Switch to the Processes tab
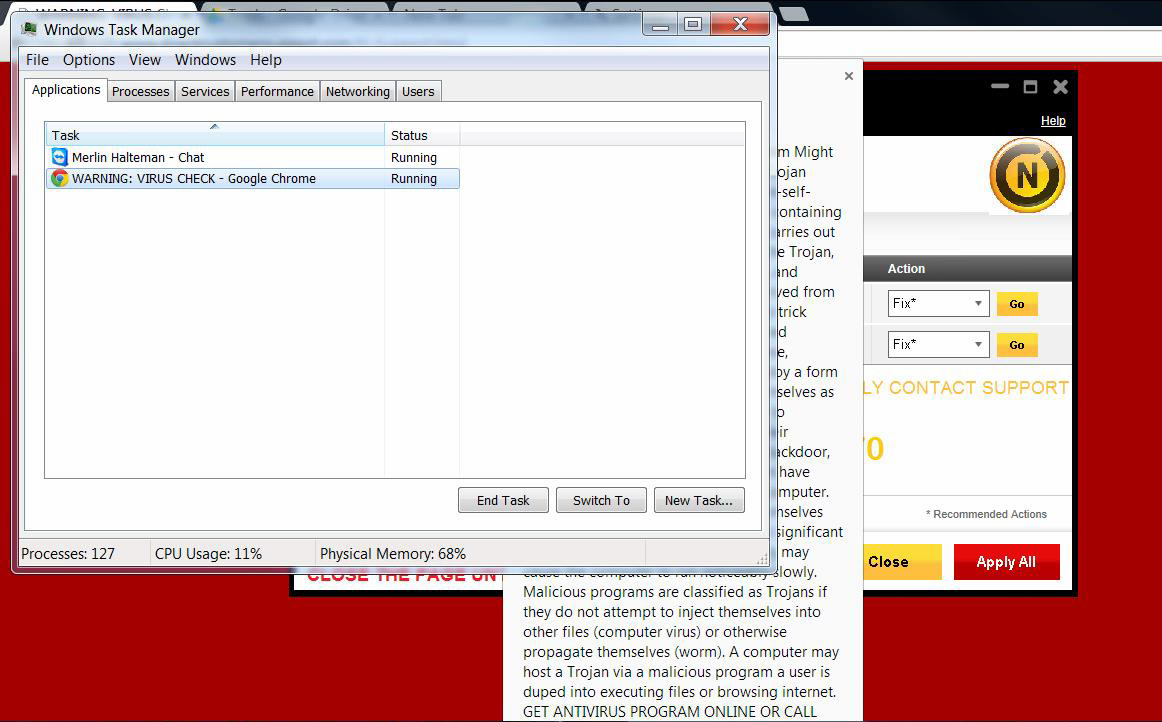Image resolution: width=1162 pixels, height=722 pixels. pyautogui.click(x=141, y=91)
